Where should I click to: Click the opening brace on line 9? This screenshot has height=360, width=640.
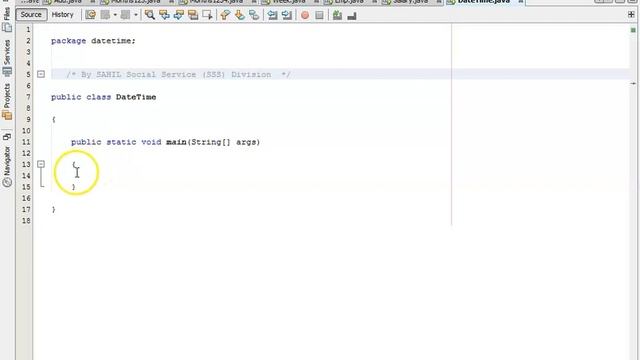click(x=53, y=120)
